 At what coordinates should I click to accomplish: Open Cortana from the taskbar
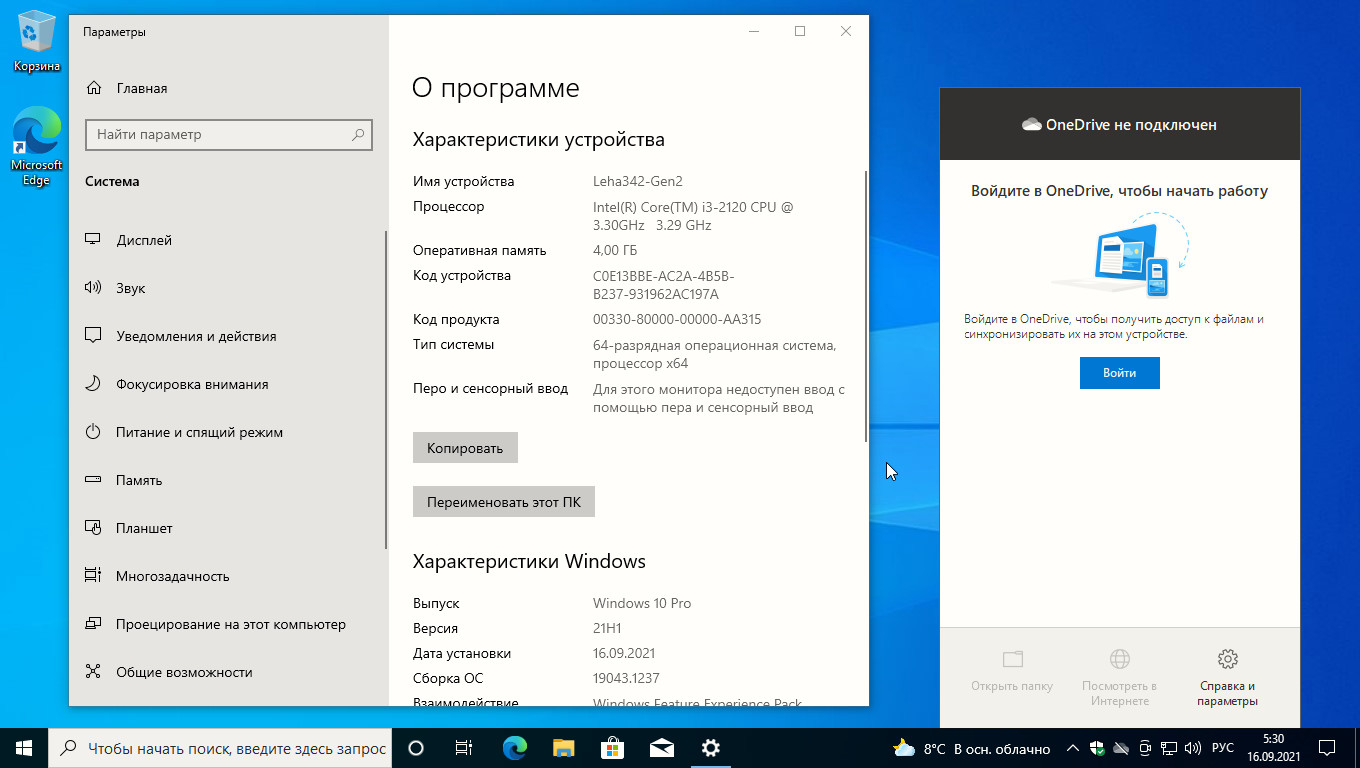[416, 748]
